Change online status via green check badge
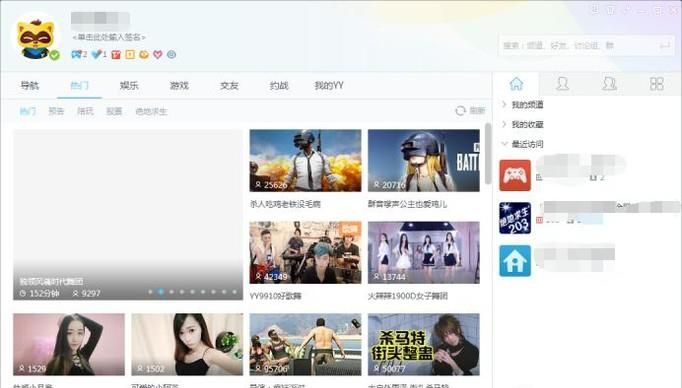The width and height of the screenshot is (682, 388). pos(54,55)
